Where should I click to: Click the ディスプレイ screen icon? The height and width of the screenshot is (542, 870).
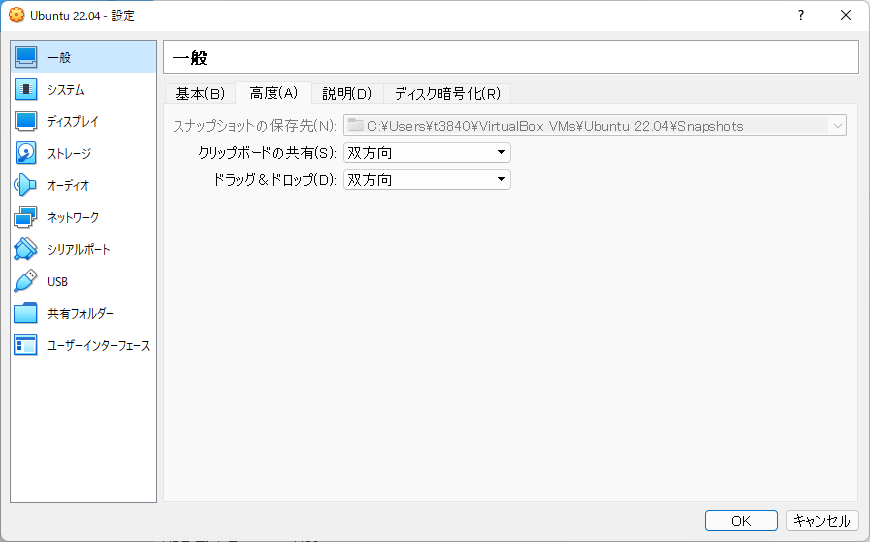[x=26, y=121]
